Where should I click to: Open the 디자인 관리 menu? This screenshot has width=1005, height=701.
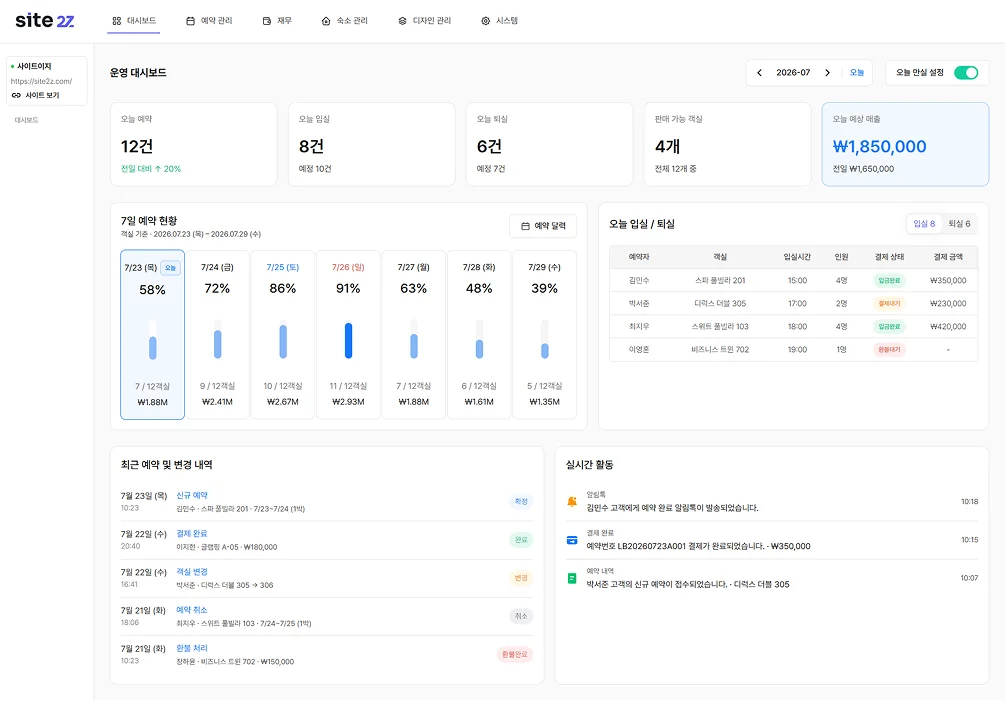pos(424,21)
